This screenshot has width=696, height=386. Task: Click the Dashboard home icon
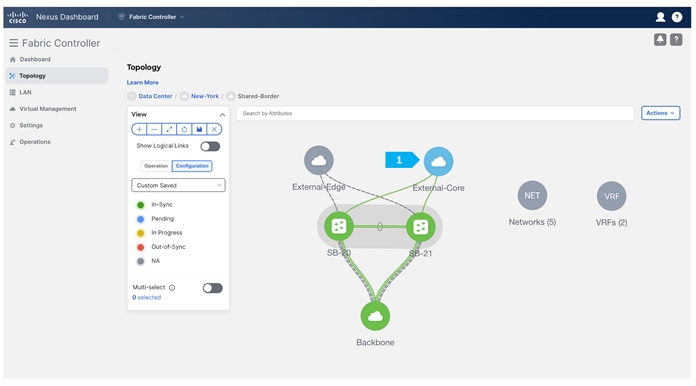point(12,59)
